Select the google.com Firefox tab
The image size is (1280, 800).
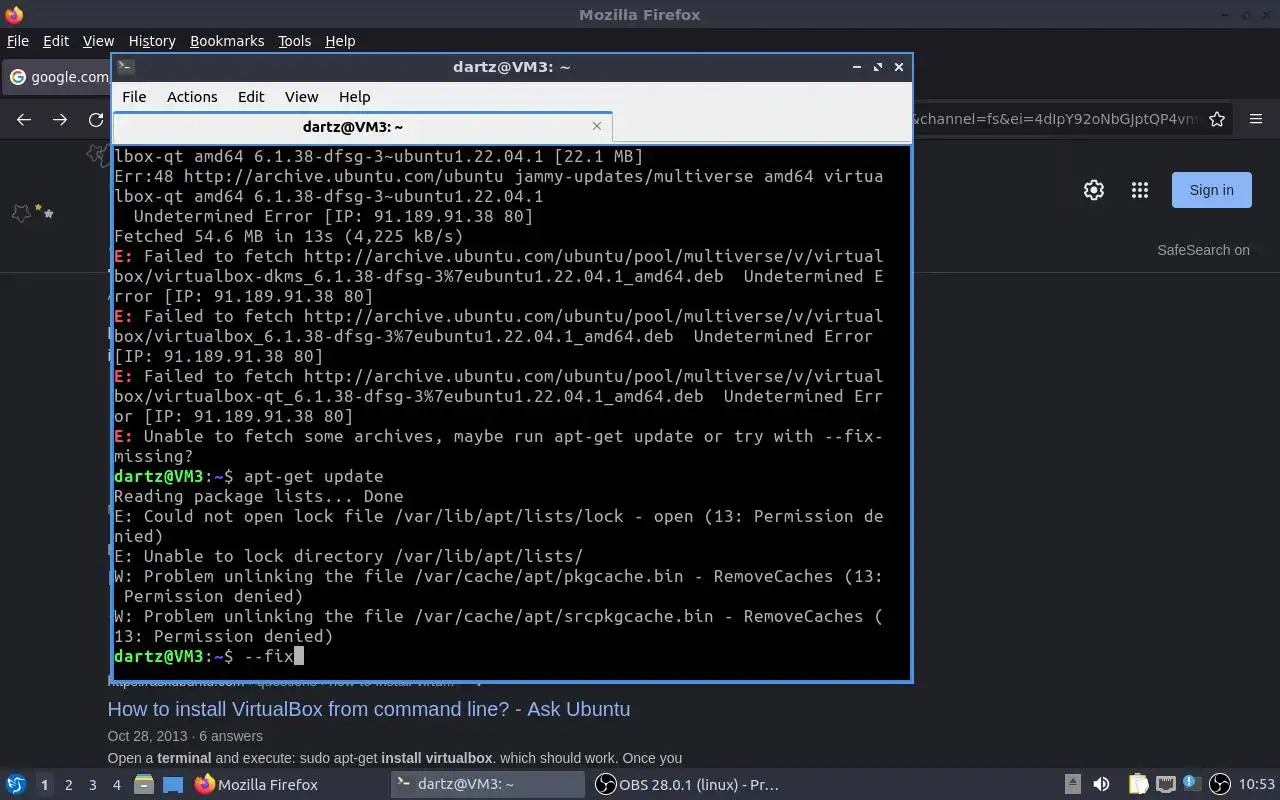point(58,77)
